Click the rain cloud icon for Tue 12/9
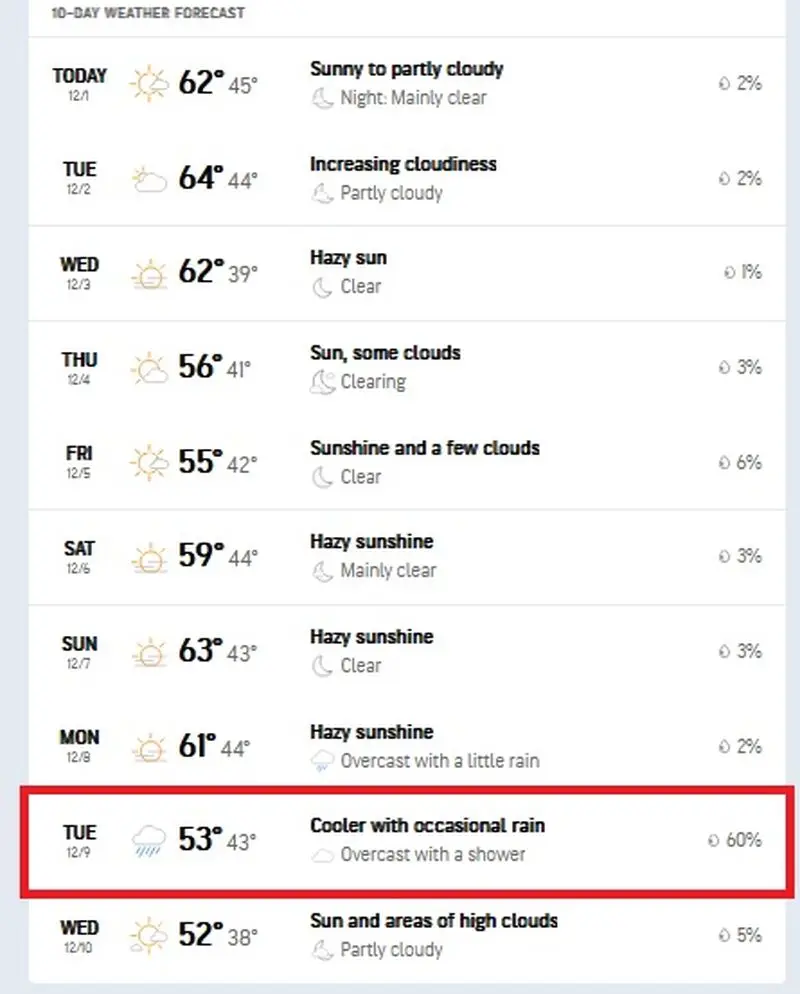 coord(149,840)
